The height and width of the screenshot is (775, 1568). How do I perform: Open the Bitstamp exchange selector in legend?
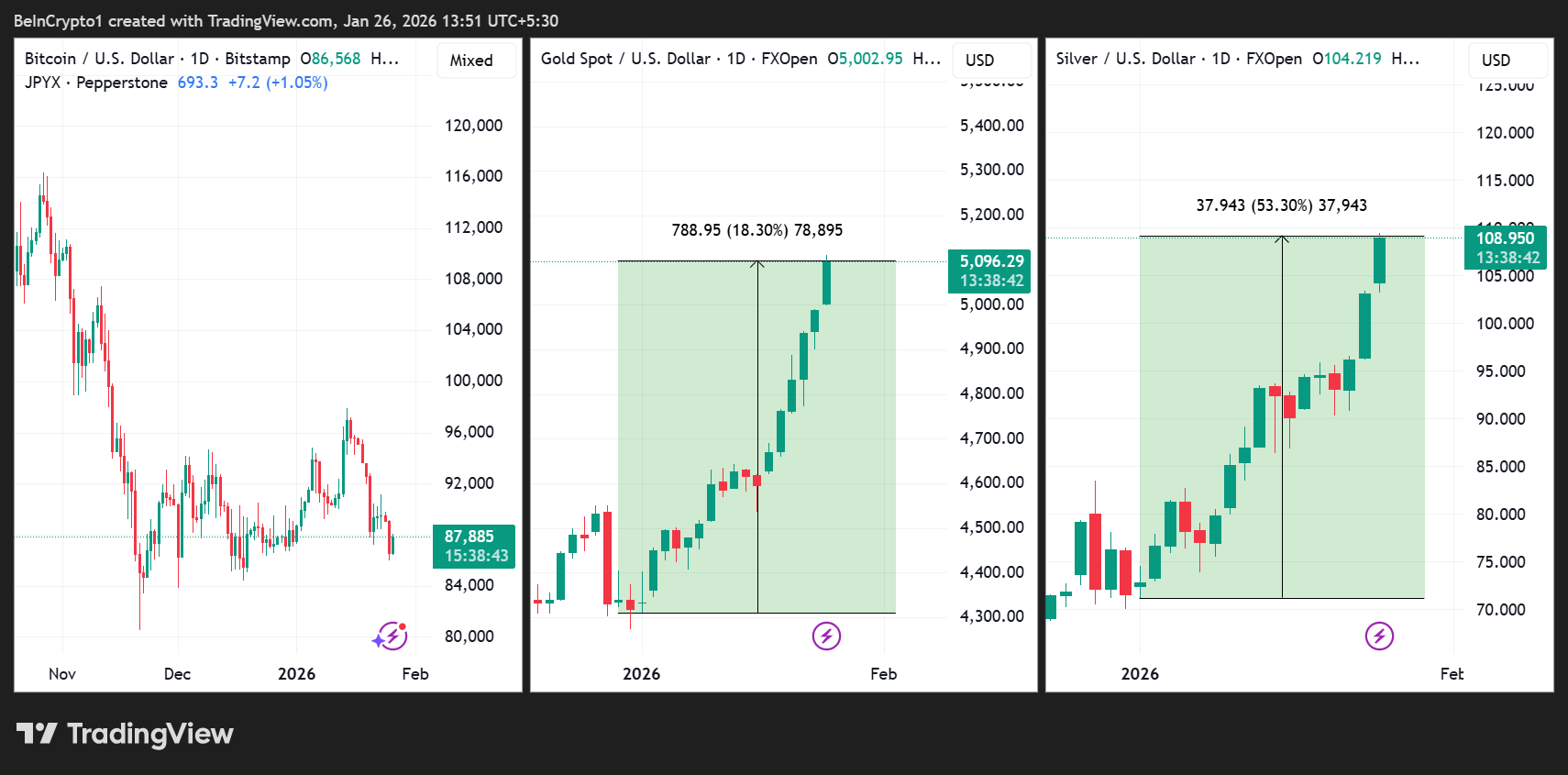coord(258,58)
